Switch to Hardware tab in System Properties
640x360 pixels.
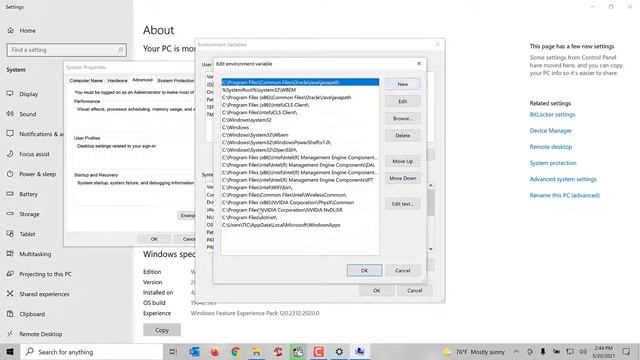click(x=117, y=80)
